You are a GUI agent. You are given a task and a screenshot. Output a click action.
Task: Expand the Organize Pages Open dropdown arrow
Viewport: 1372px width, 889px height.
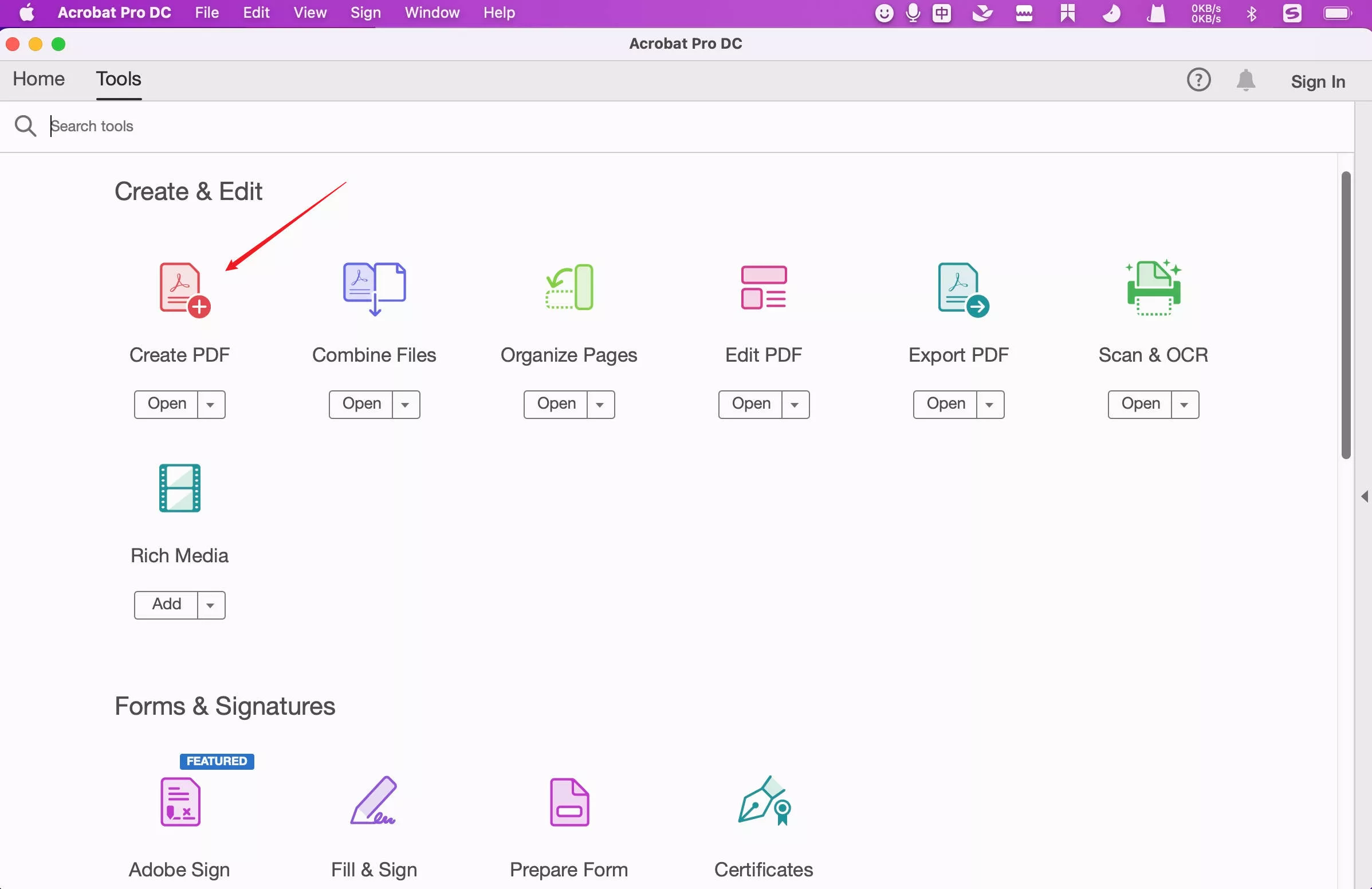tap(601, 405)
